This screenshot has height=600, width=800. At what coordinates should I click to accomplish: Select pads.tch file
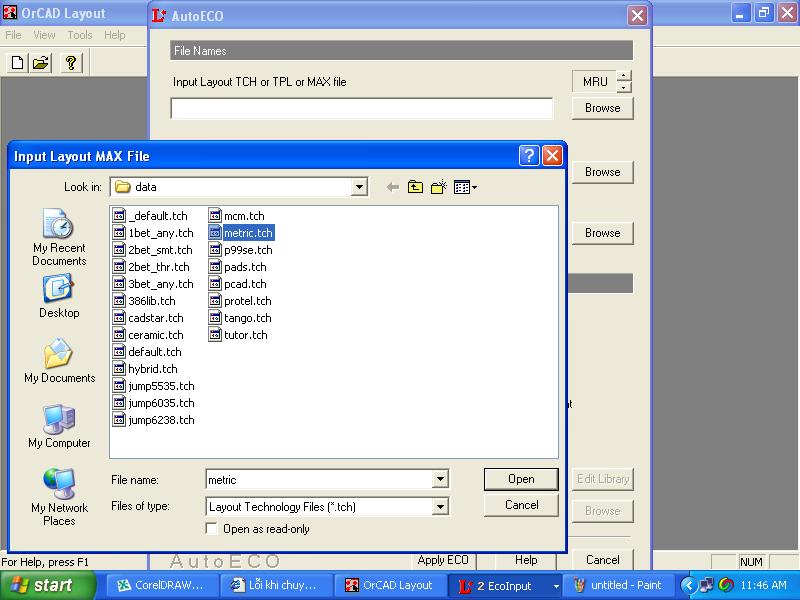238,267
